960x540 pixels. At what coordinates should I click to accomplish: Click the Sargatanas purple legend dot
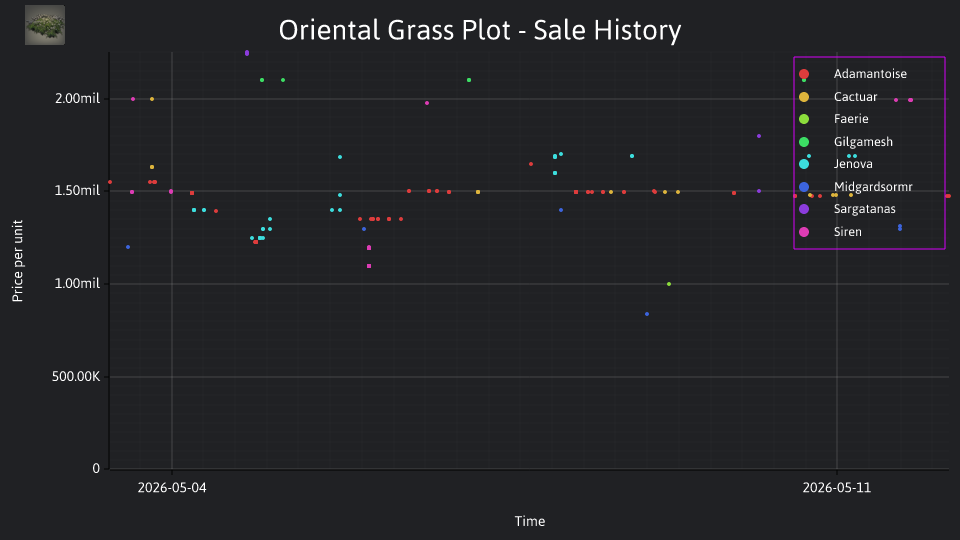(804, 209)
